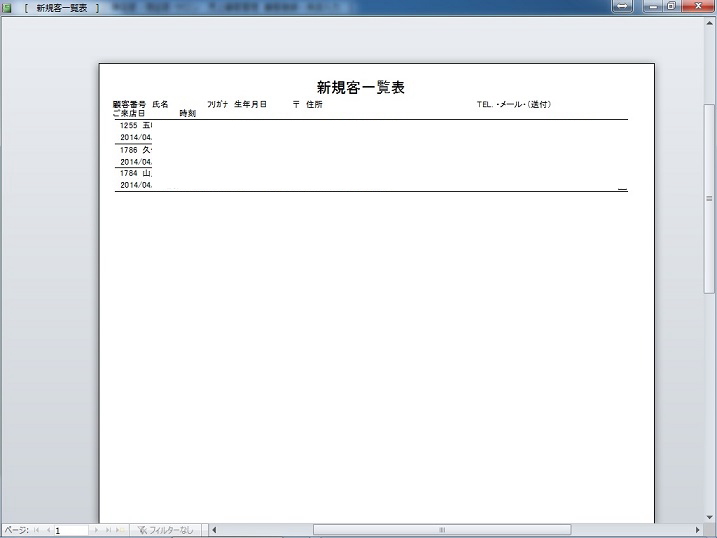Image resolution: width=717 pixels, height=538 pixels.
Task: Click the vertical scrollbar up arrow
Action: 709,22
